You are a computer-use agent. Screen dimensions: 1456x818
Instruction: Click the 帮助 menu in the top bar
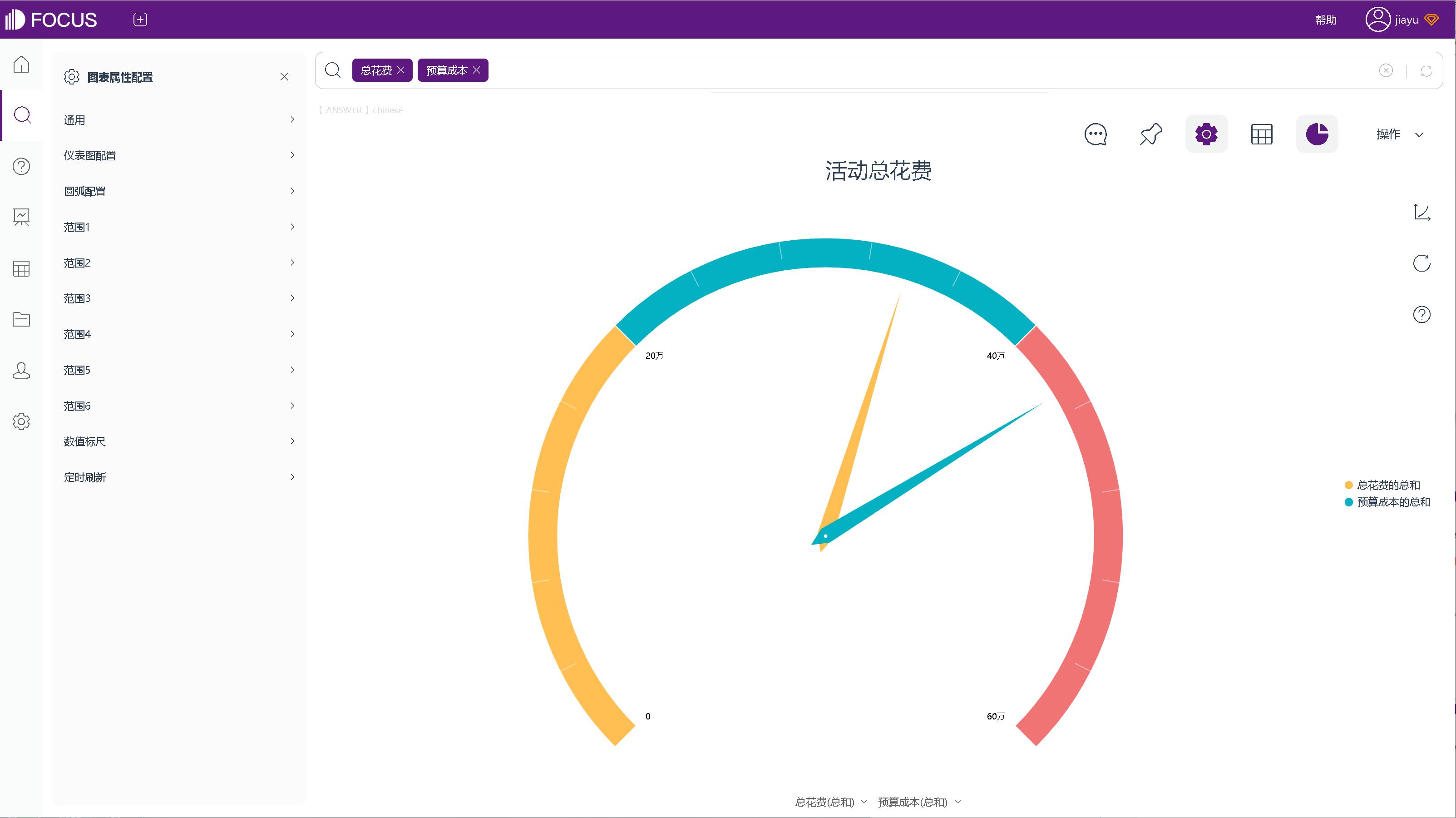1325,19
